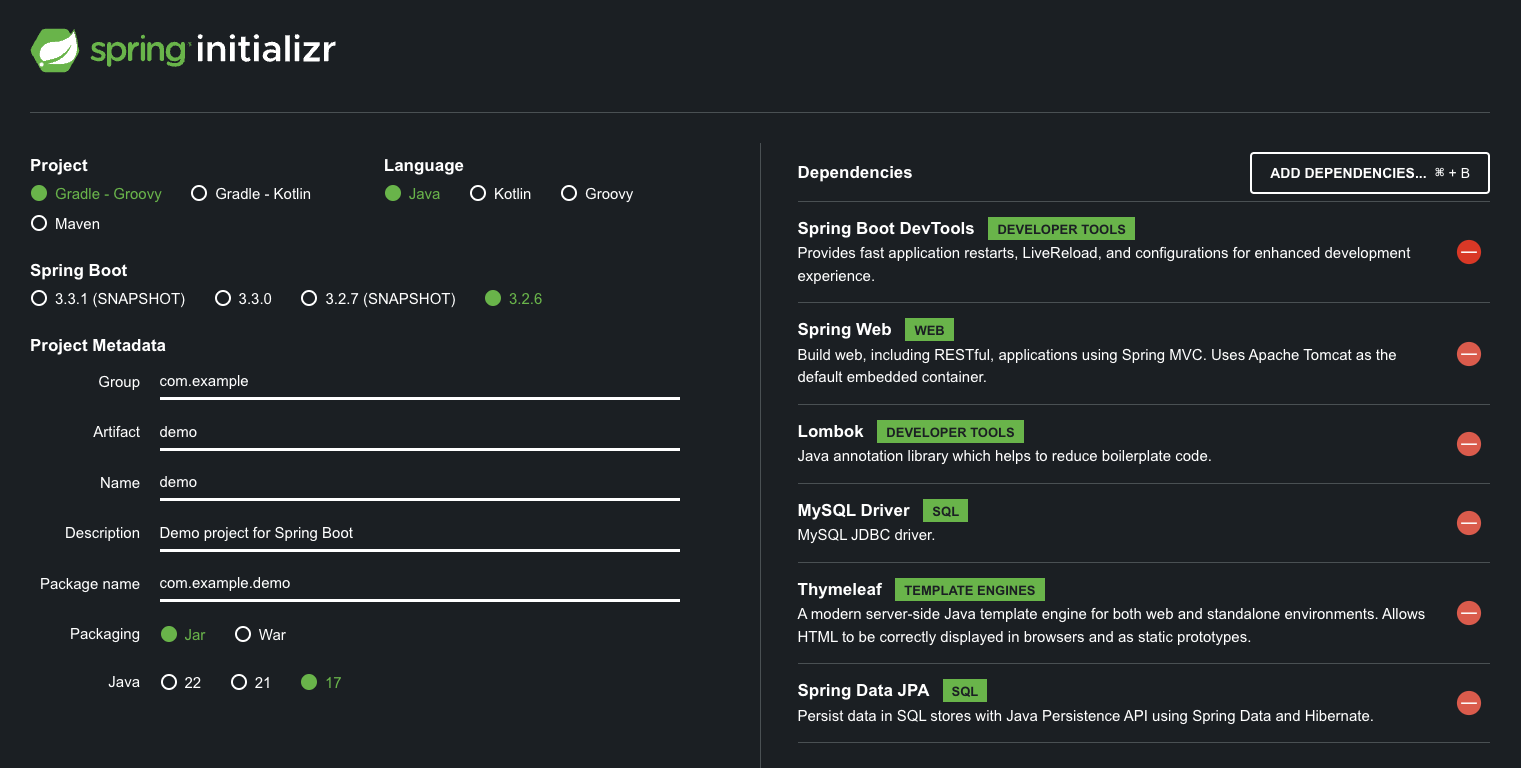Remove the Spring Boot DevTools dependency

tap(1468, 252)
